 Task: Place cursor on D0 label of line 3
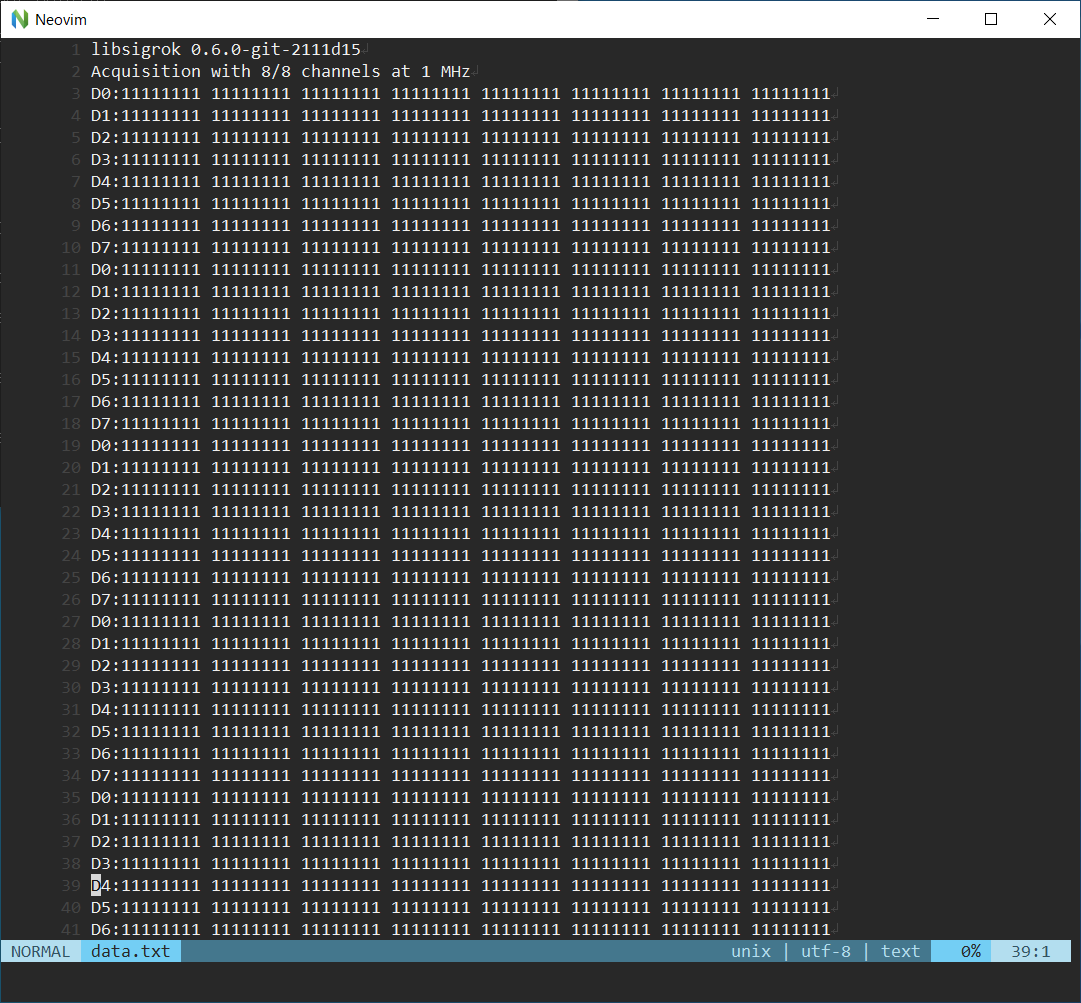(101, 94)
